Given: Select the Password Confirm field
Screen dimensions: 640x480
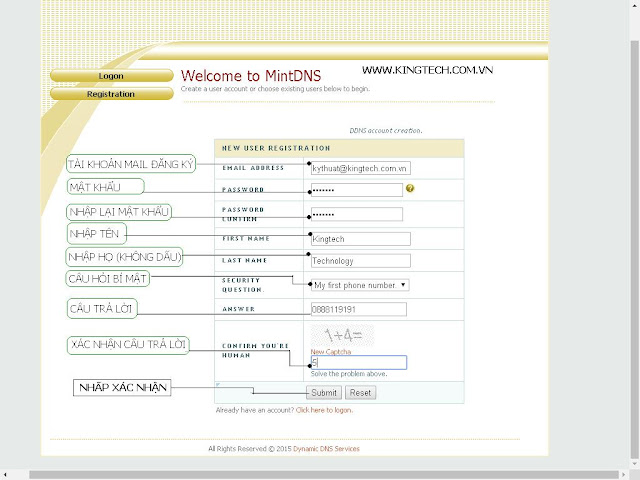Looking at the screenshot, I should coord(357,214).
